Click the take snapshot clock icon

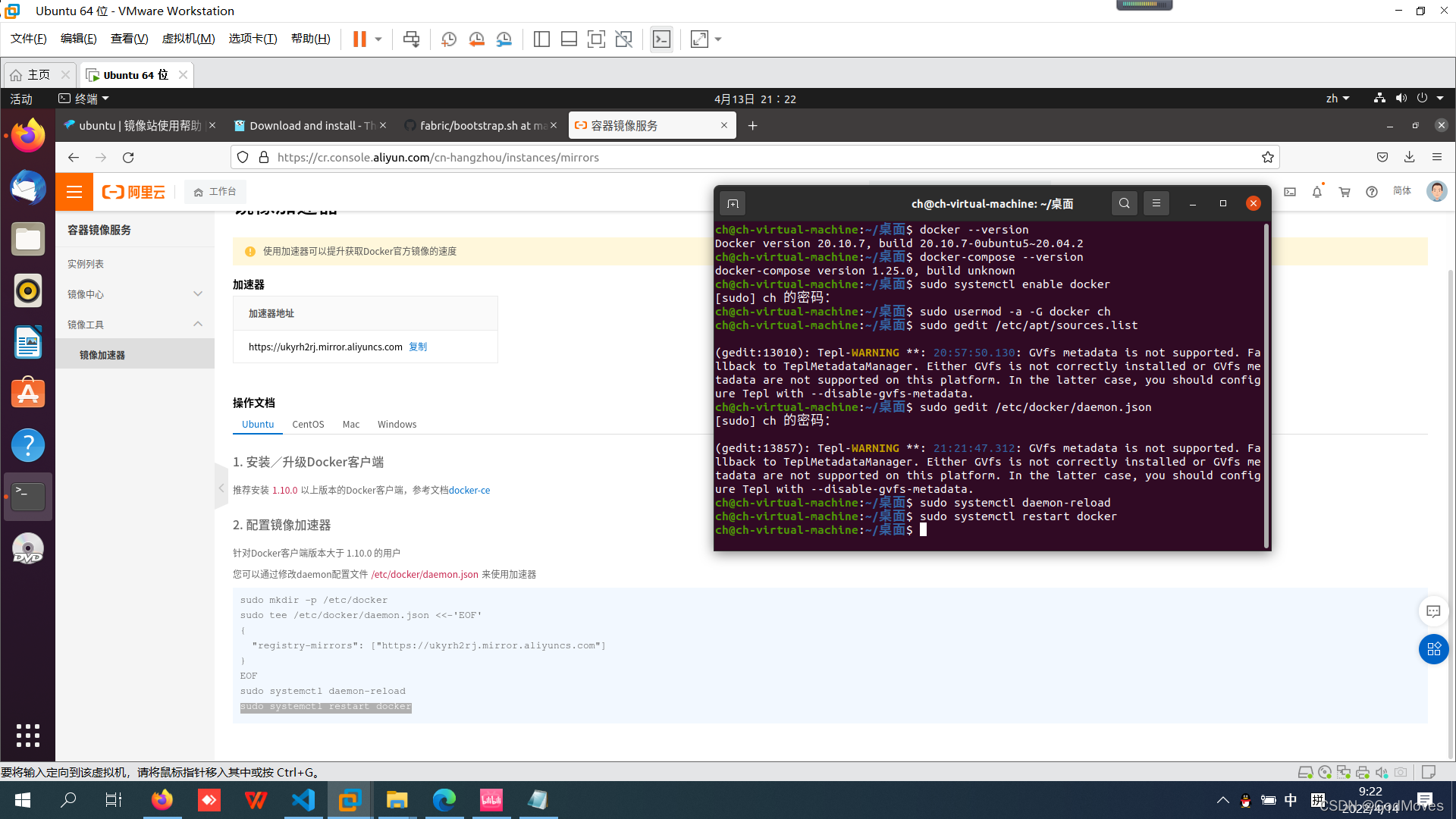click(x=449, y=39)
